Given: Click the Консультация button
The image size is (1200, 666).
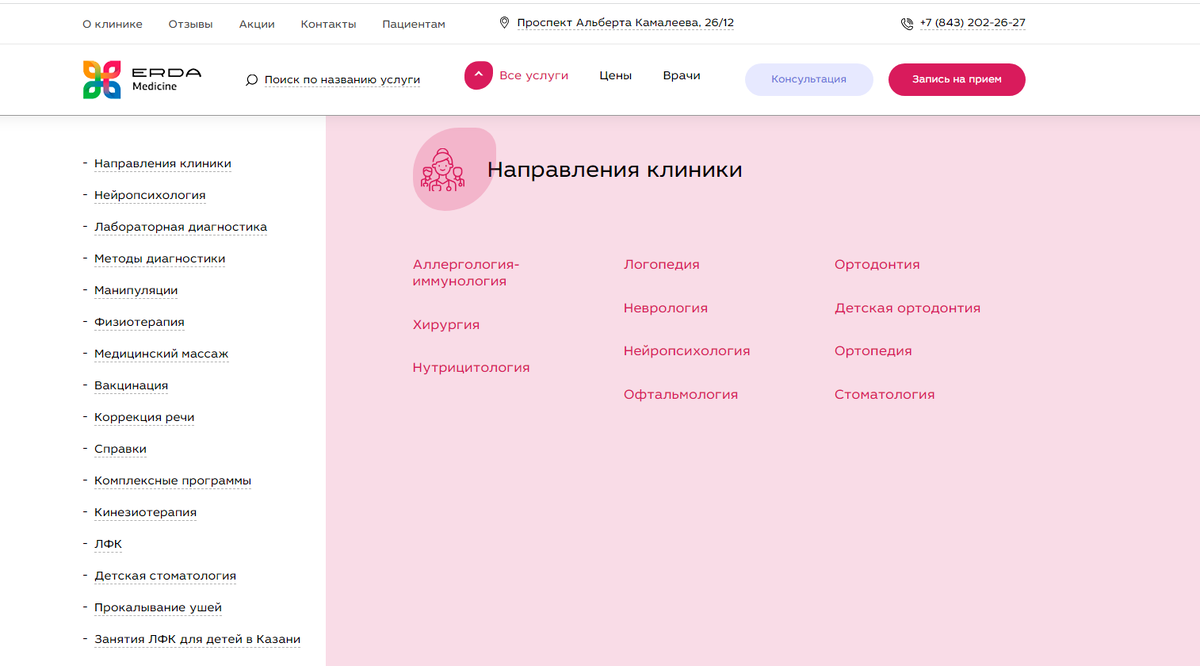Looking at the screenshot, I should tap(809, 79).
